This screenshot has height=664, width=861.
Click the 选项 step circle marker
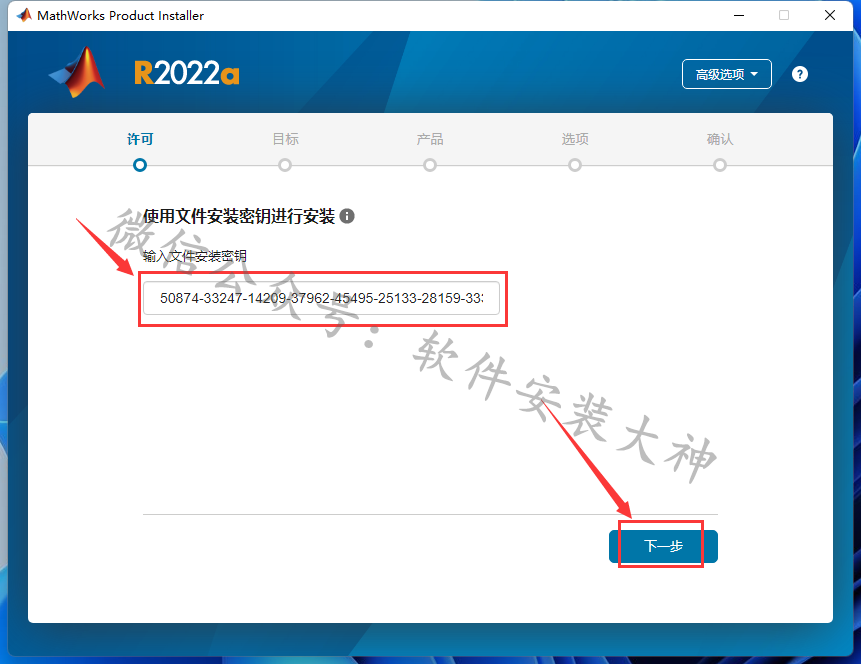[x=575, y=165]
